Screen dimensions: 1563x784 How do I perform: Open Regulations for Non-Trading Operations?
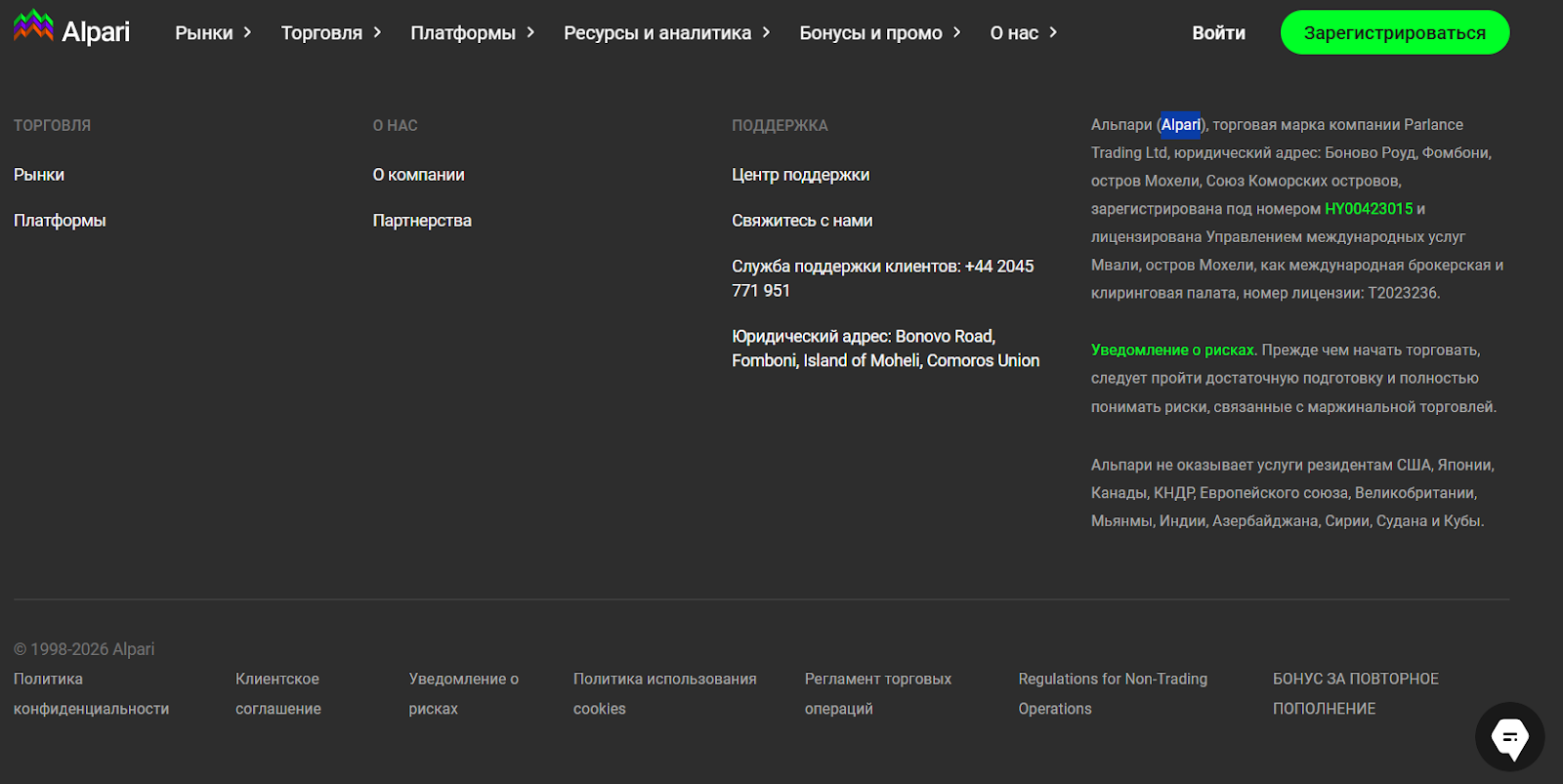[1113, 693]
